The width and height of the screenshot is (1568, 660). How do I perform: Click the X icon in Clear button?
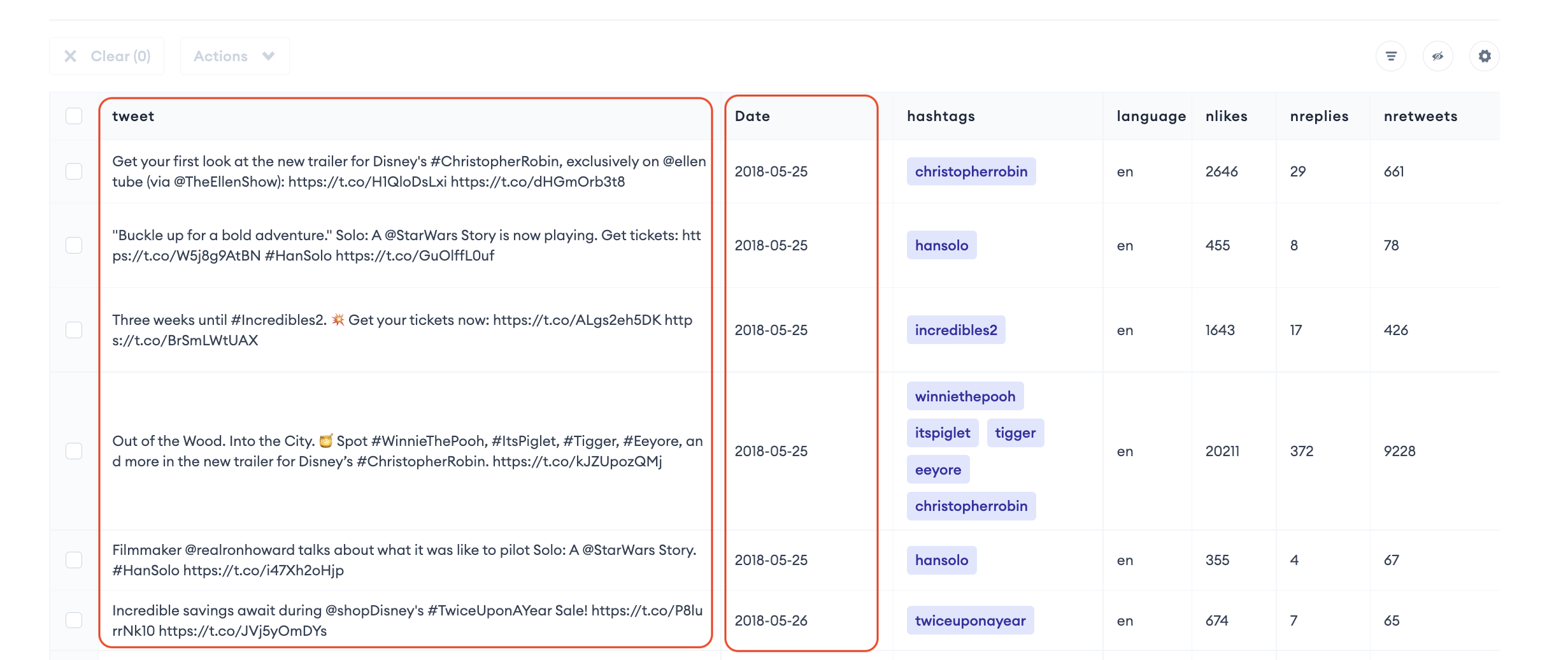tap(71, 56)
